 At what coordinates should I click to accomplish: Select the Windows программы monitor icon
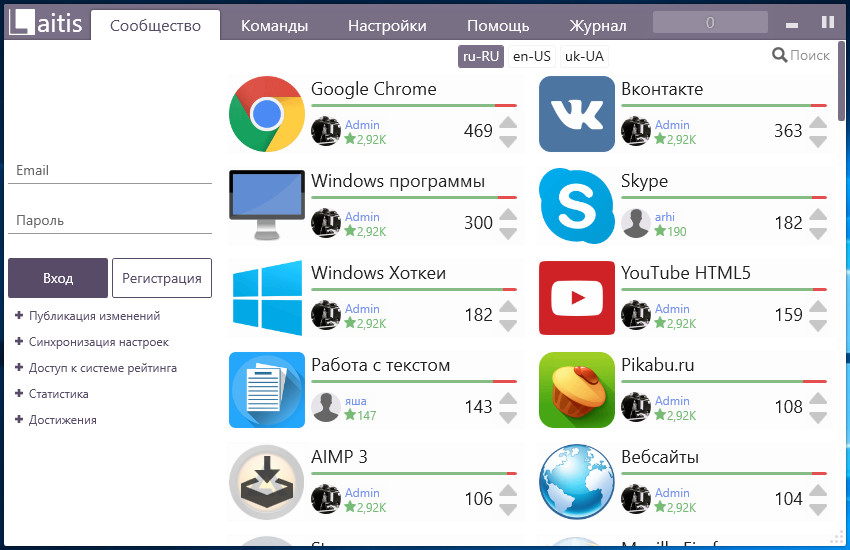[x=267, y=205]
